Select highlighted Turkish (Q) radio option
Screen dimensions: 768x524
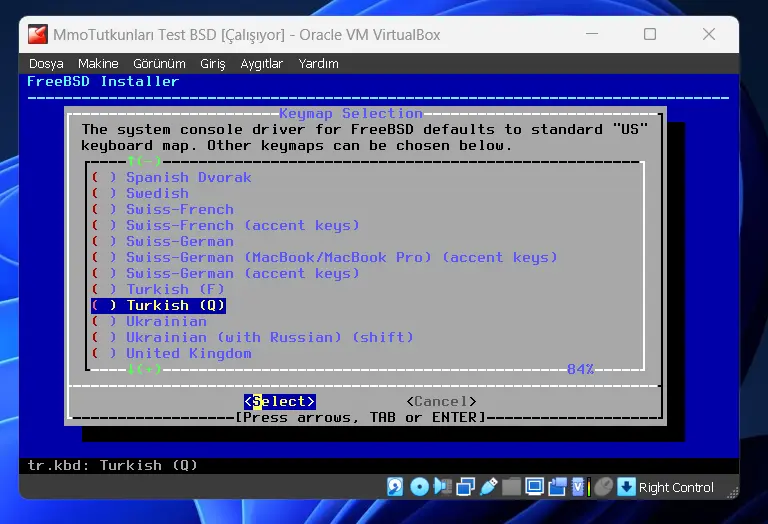(x=158, y=306)
